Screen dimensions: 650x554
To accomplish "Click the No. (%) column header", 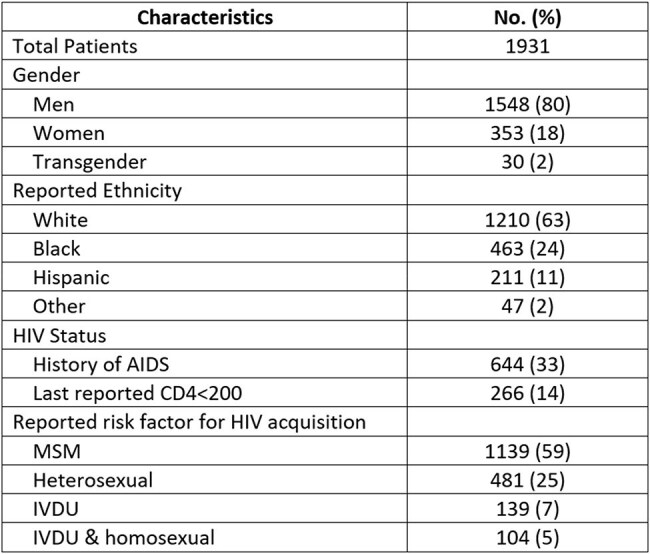I will (528, 17).
